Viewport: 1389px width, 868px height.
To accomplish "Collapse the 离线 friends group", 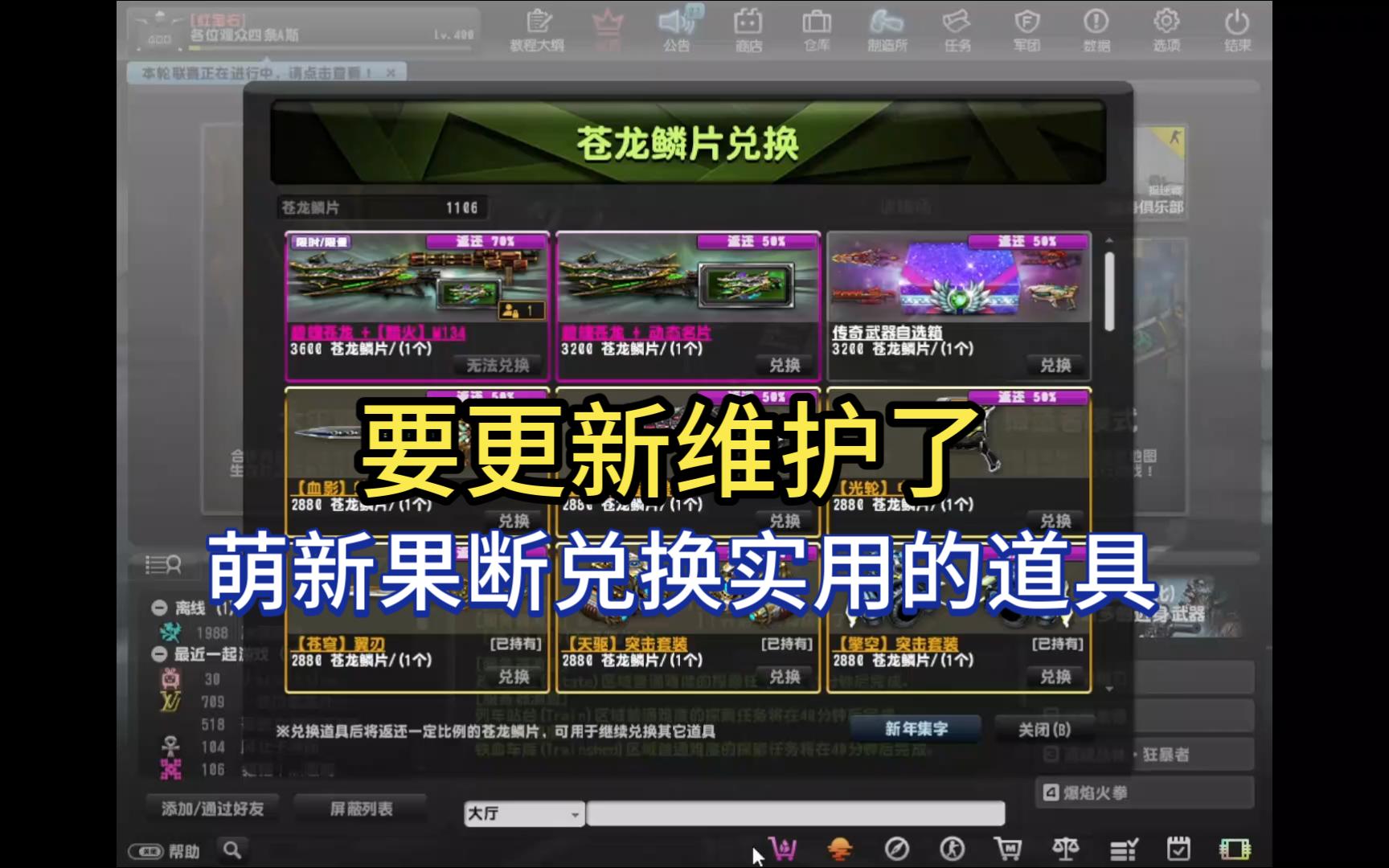I will 159,608.
